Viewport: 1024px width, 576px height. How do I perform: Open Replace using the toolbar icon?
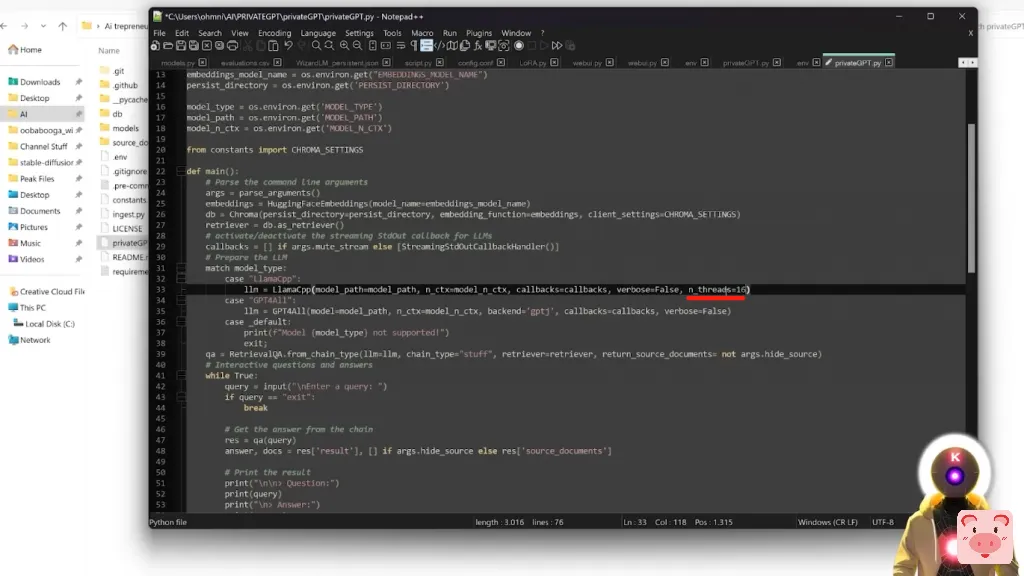tap(329, 46)
